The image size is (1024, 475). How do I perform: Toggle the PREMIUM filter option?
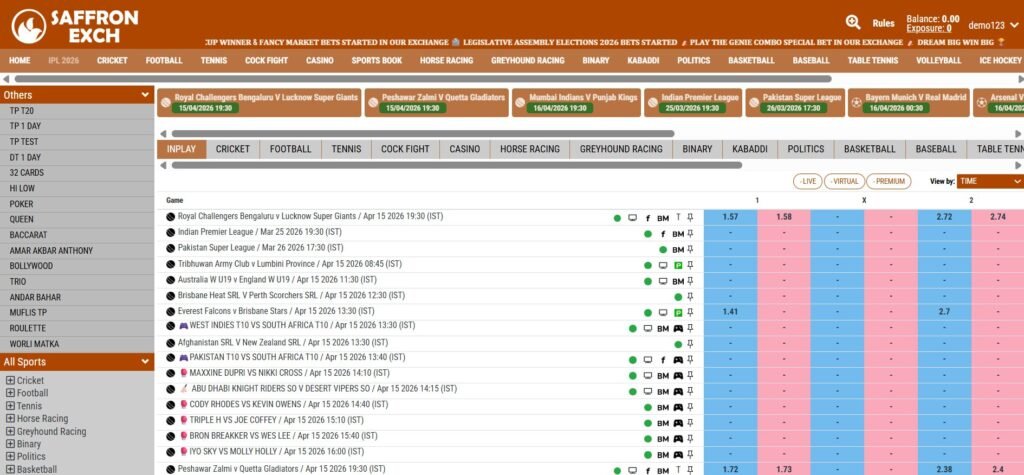[x=889, y=181]
